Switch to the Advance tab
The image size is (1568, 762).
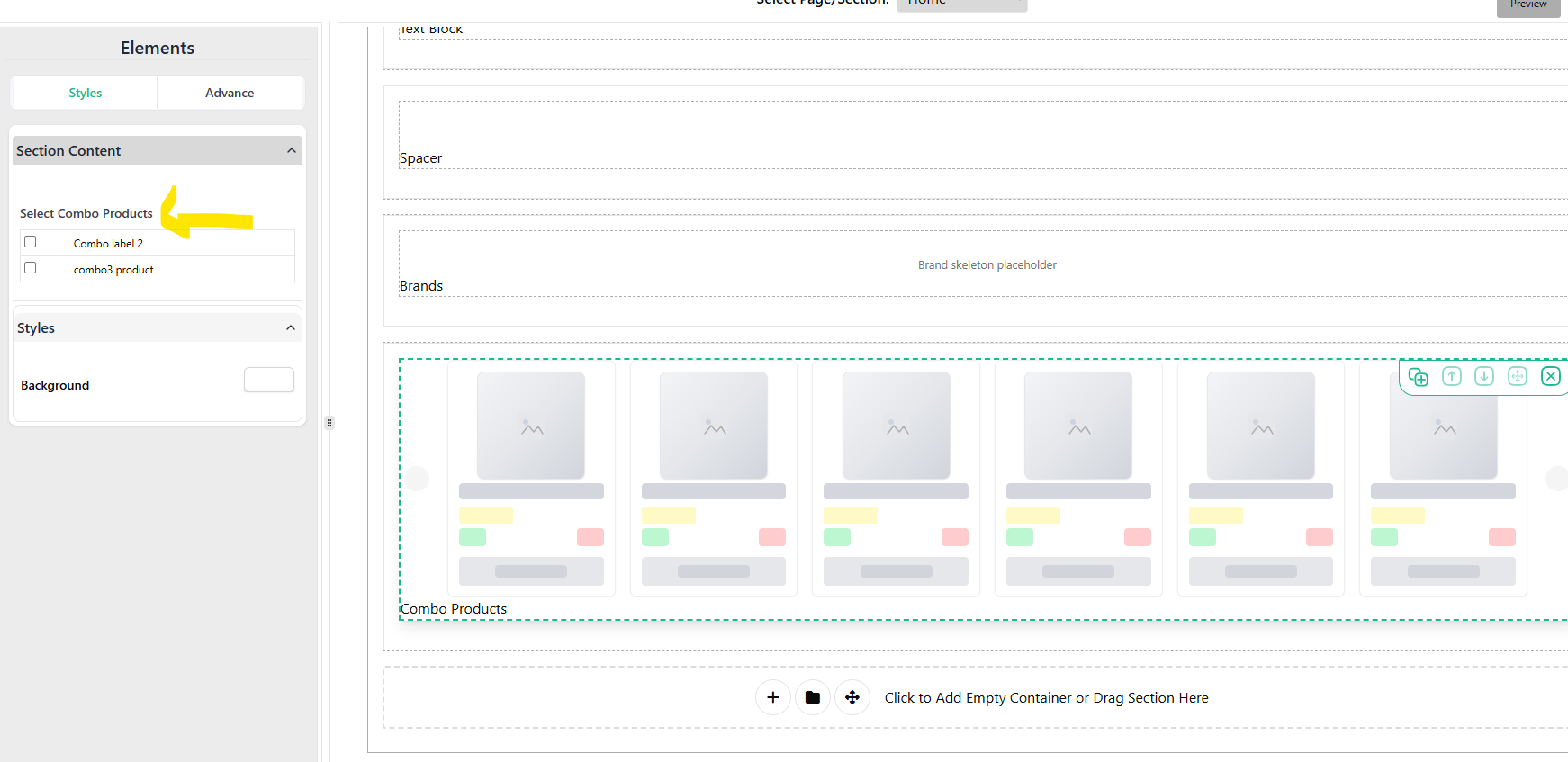click(x=230, y=93)
